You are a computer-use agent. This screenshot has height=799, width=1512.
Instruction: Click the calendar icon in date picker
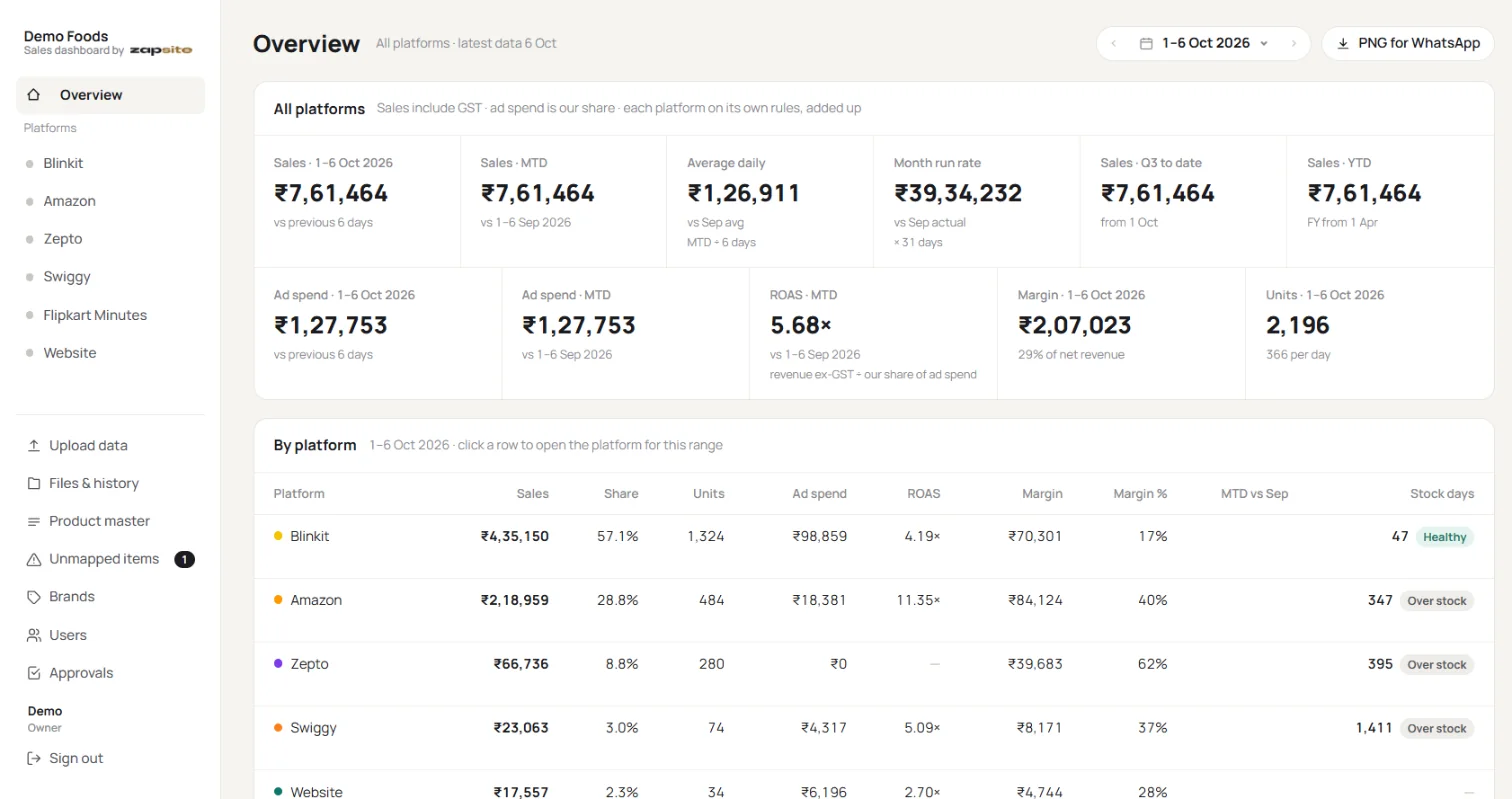(1146, 44)
